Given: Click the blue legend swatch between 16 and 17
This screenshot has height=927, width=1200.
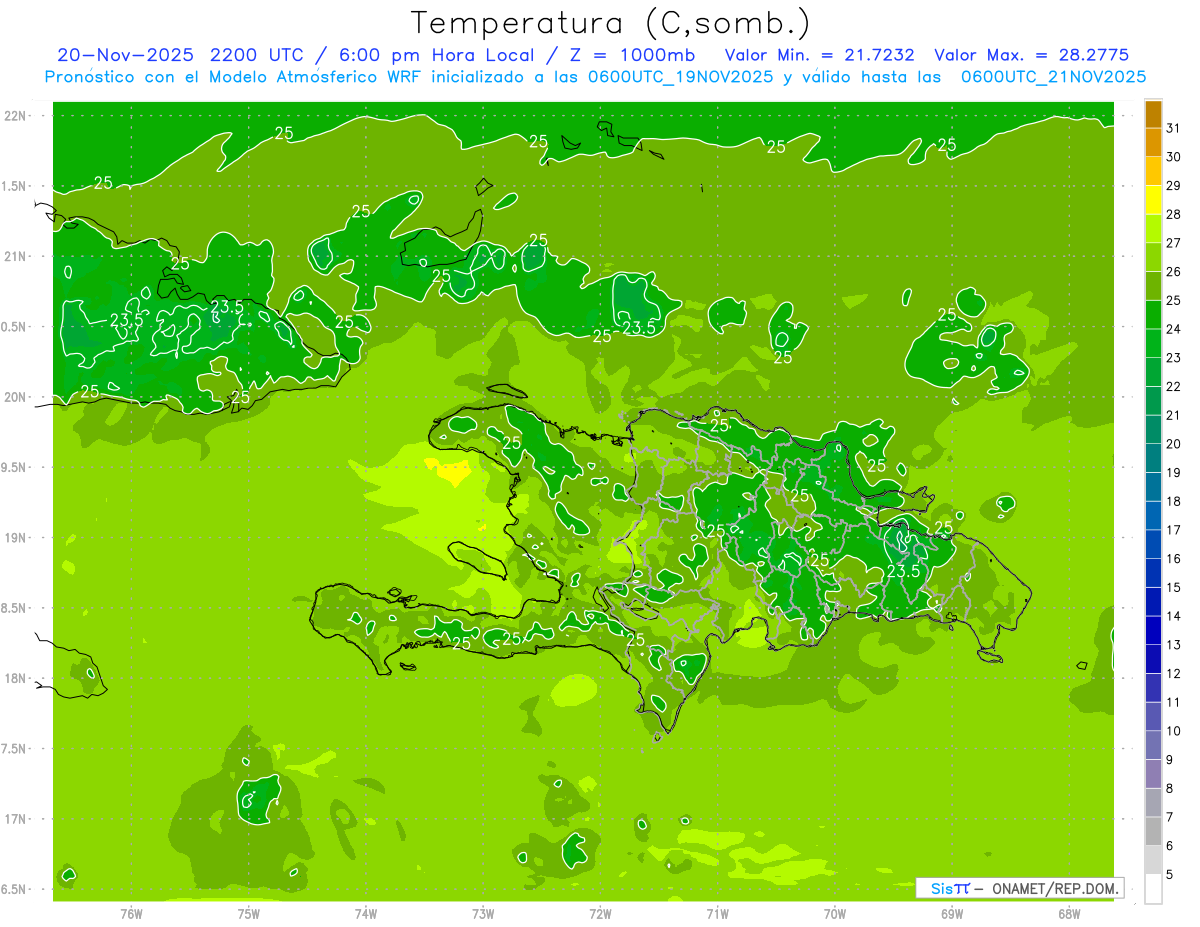Looking at the screenshot, I should [1153, 544].
